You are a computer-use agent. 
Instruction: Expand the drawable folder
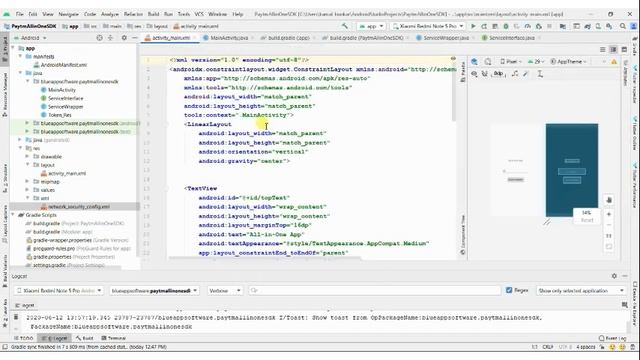click(27, 156)
